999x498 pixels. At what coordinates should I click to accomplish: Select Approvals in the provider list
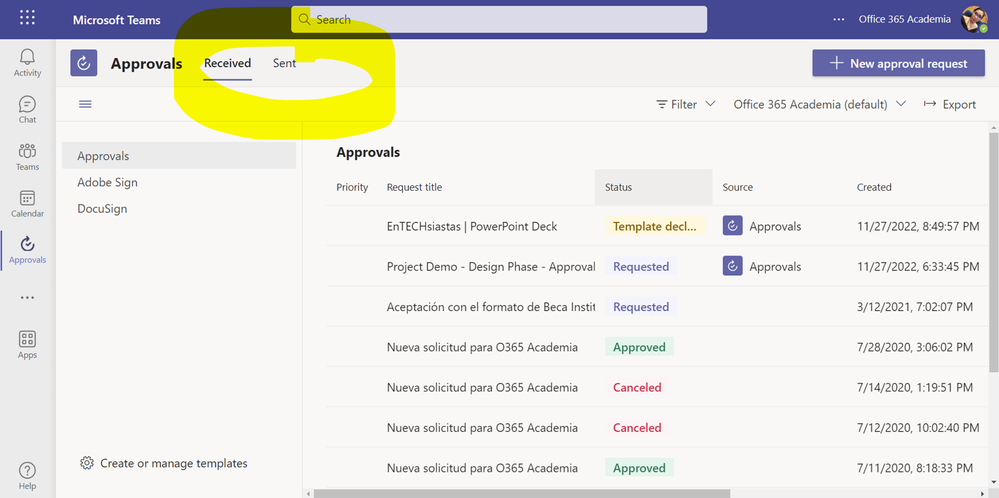coord(179,156)
